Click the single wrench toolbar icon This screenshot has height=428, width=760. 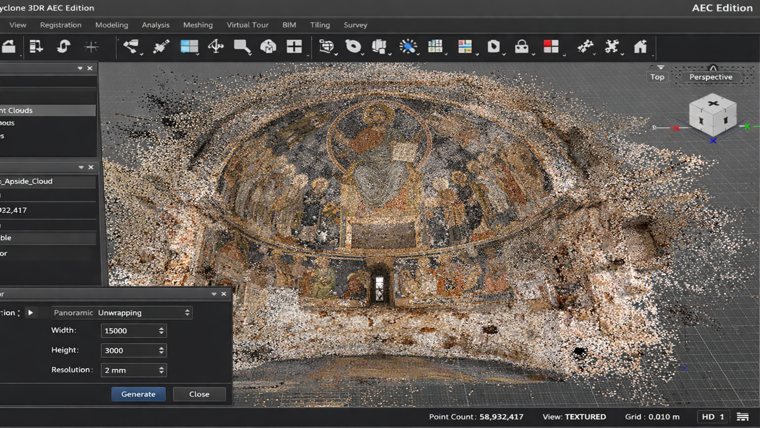(586, 47)
